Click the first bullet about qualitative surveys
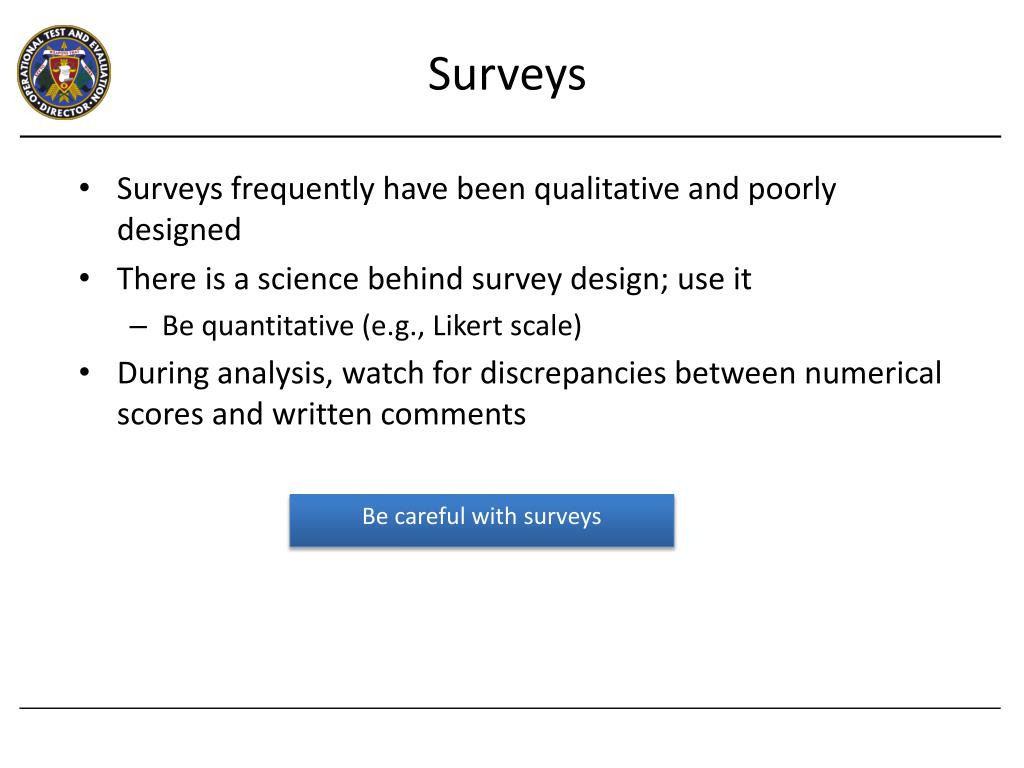Image resolution: width=1024 pixels, height=768 pixels. [476, 209]
